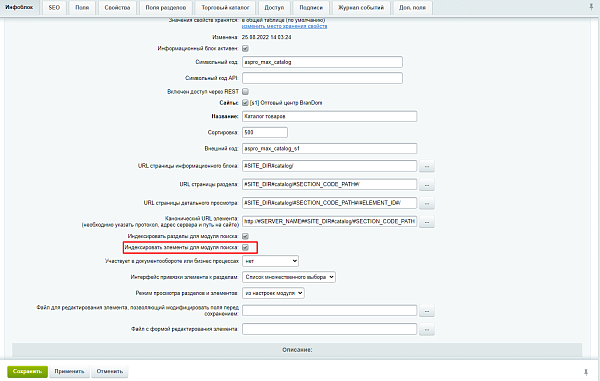600x381 pixels.
Task: Open документооборот или бизнес процессах dropdown
Action: coord(271,261)
